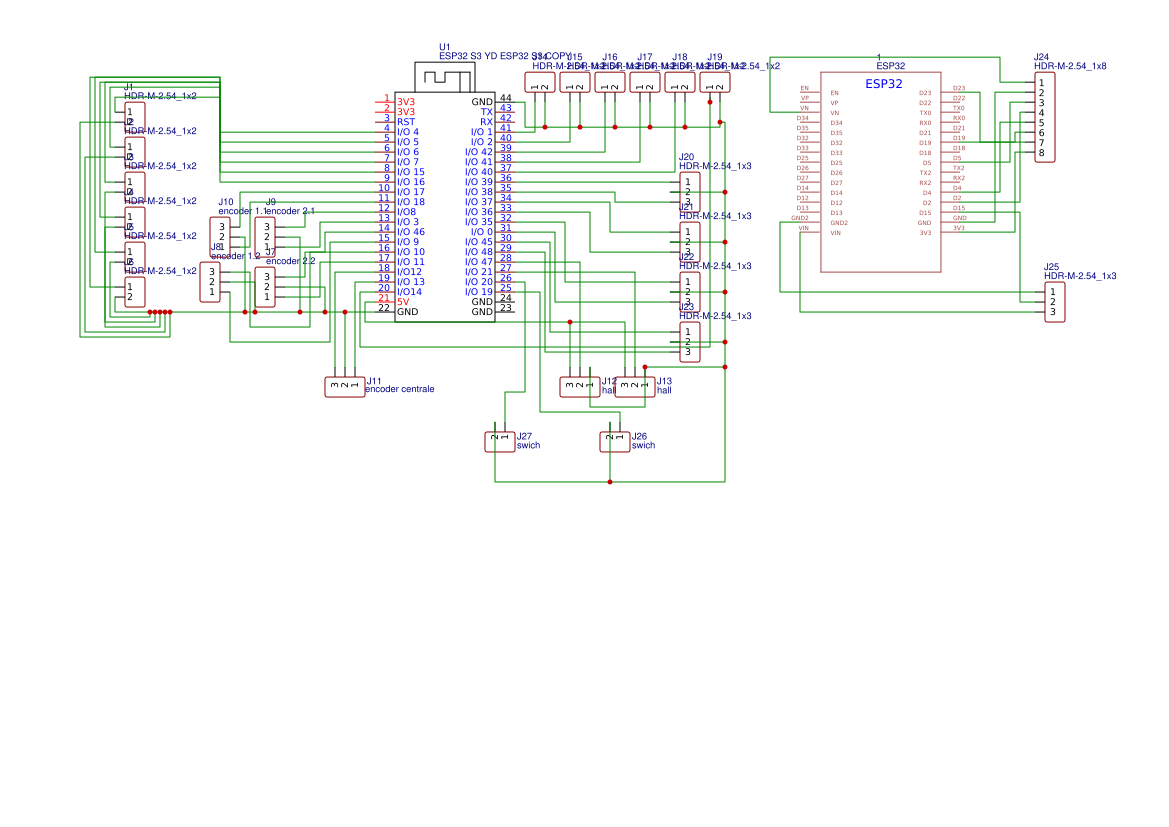The height and width of the screenshot is (827, 1169).
Task: Select the J23 HDR-M-2.54_1x3 label
Action: [715, 316]
